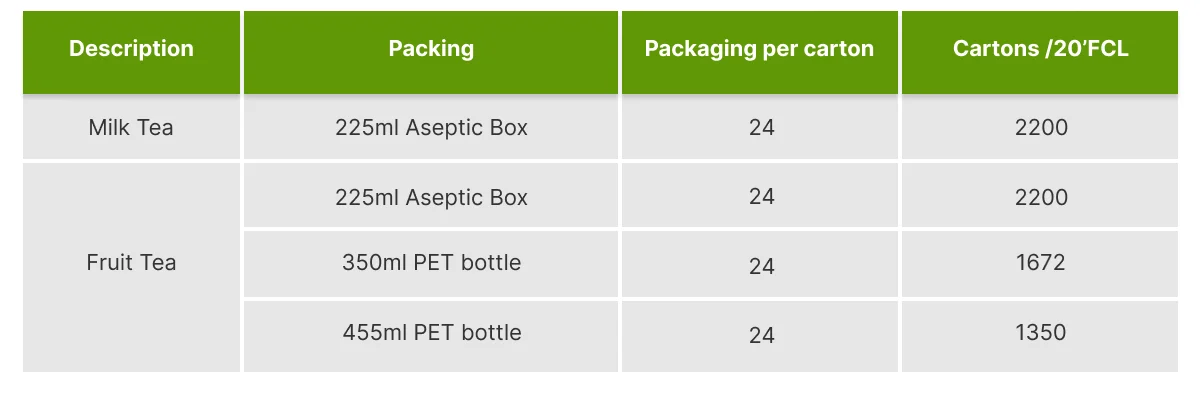Click the 350ml PET bottle cell
Screen dimensions: 1200x407
pos(431,263)
